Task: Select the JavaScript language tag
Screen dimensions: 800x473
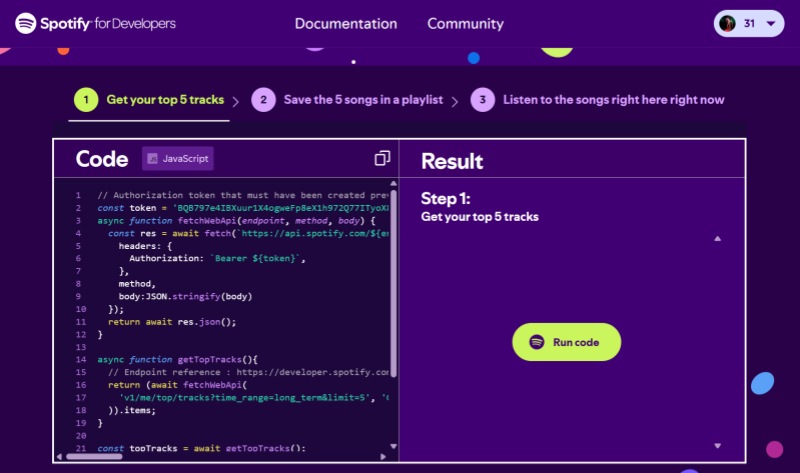Action: 178,159
